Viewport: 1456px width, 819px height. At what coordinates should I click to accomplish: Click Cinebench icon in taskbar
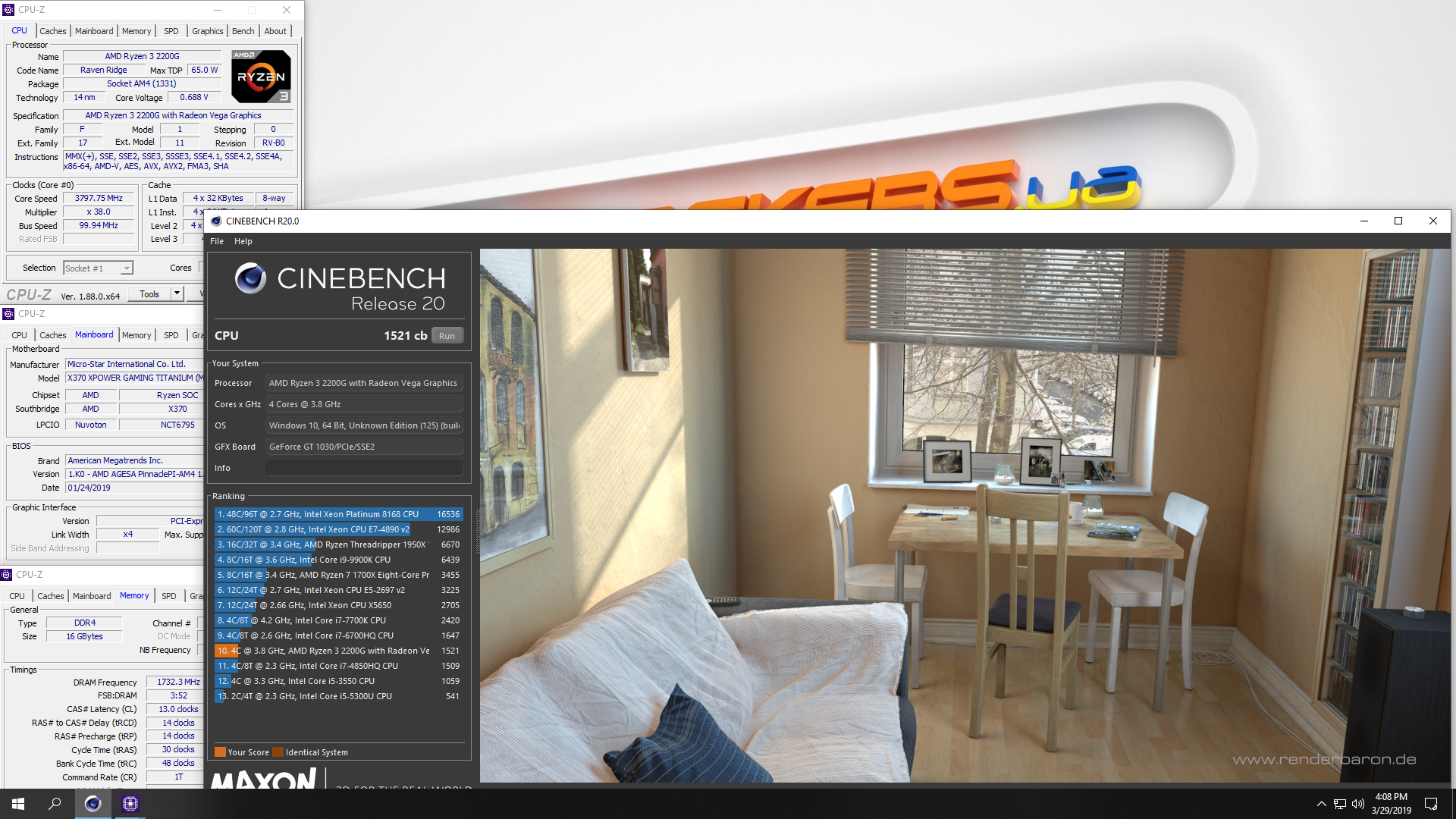click(x=93, y=804)
